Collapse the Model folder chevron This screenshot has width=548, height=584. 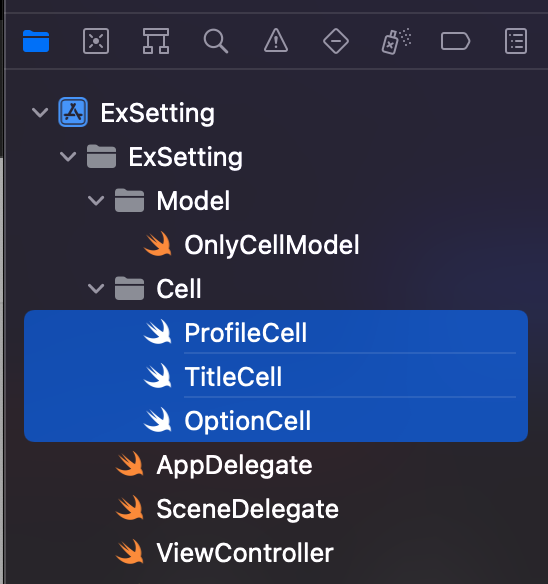[96, 200]
